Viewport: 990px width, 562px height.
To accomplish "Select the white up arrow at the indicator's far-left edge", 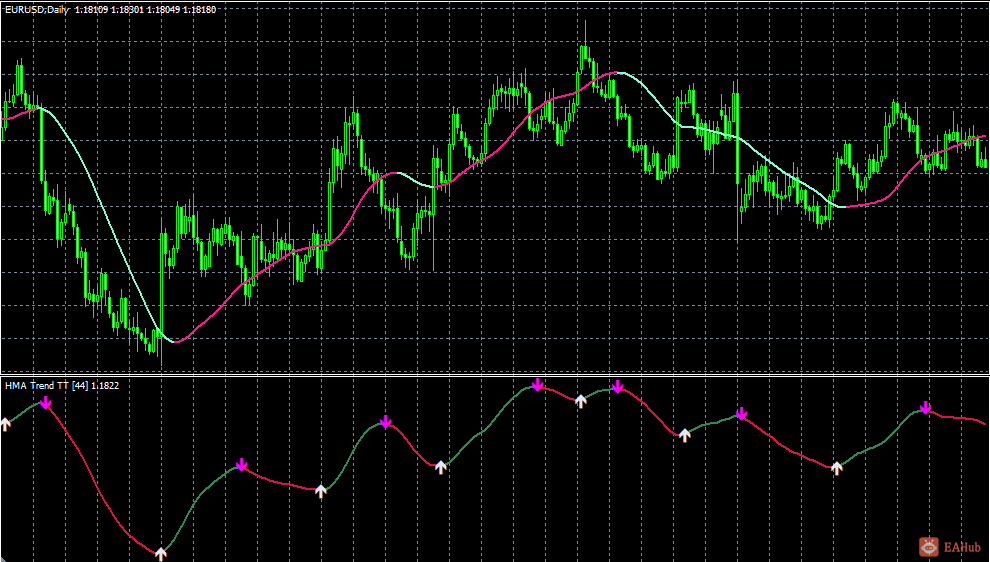I will click(6, 424).
